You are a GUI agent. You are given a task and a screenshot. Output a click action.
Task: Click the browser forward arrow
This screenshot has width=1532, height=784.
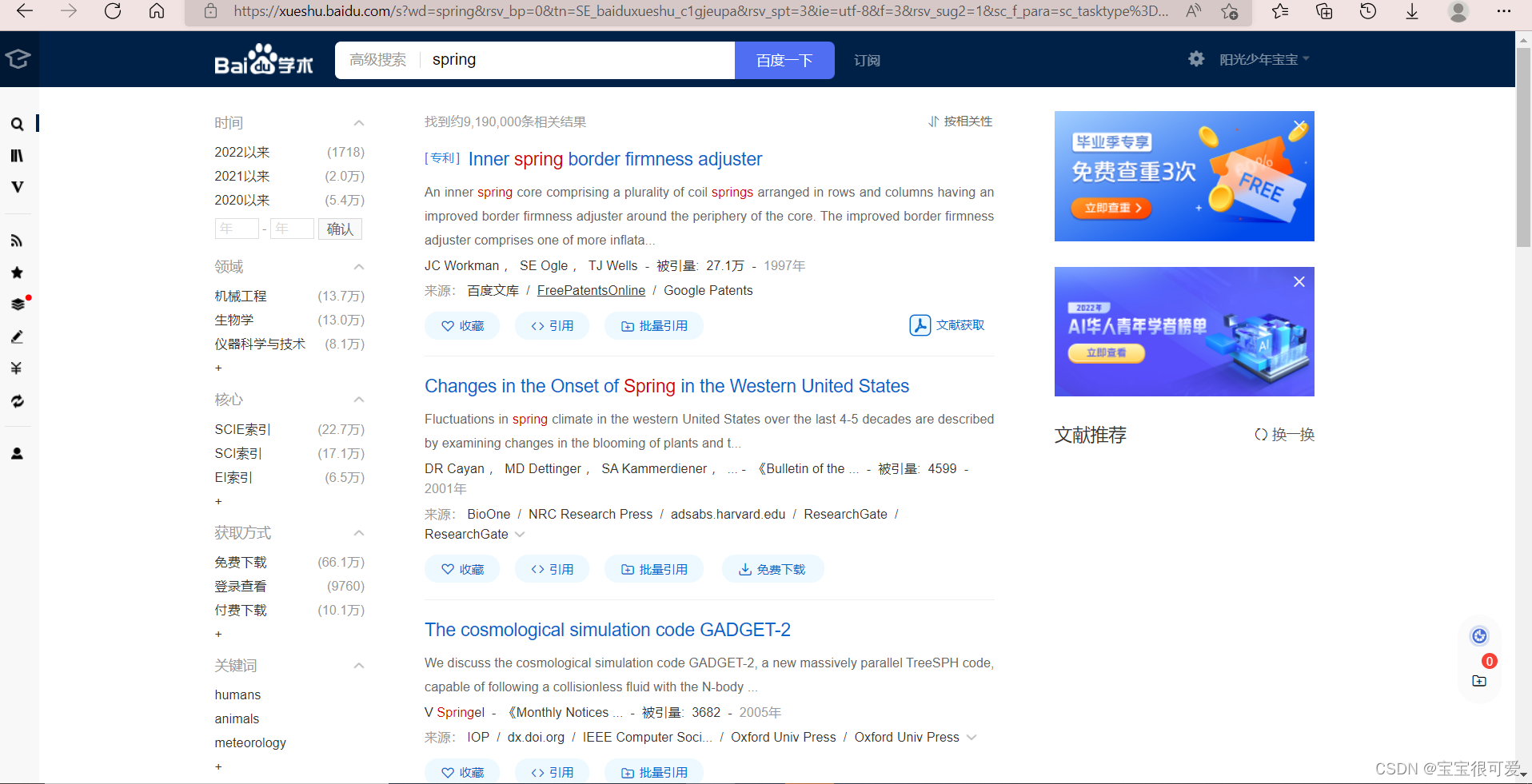tap(69, 11)
